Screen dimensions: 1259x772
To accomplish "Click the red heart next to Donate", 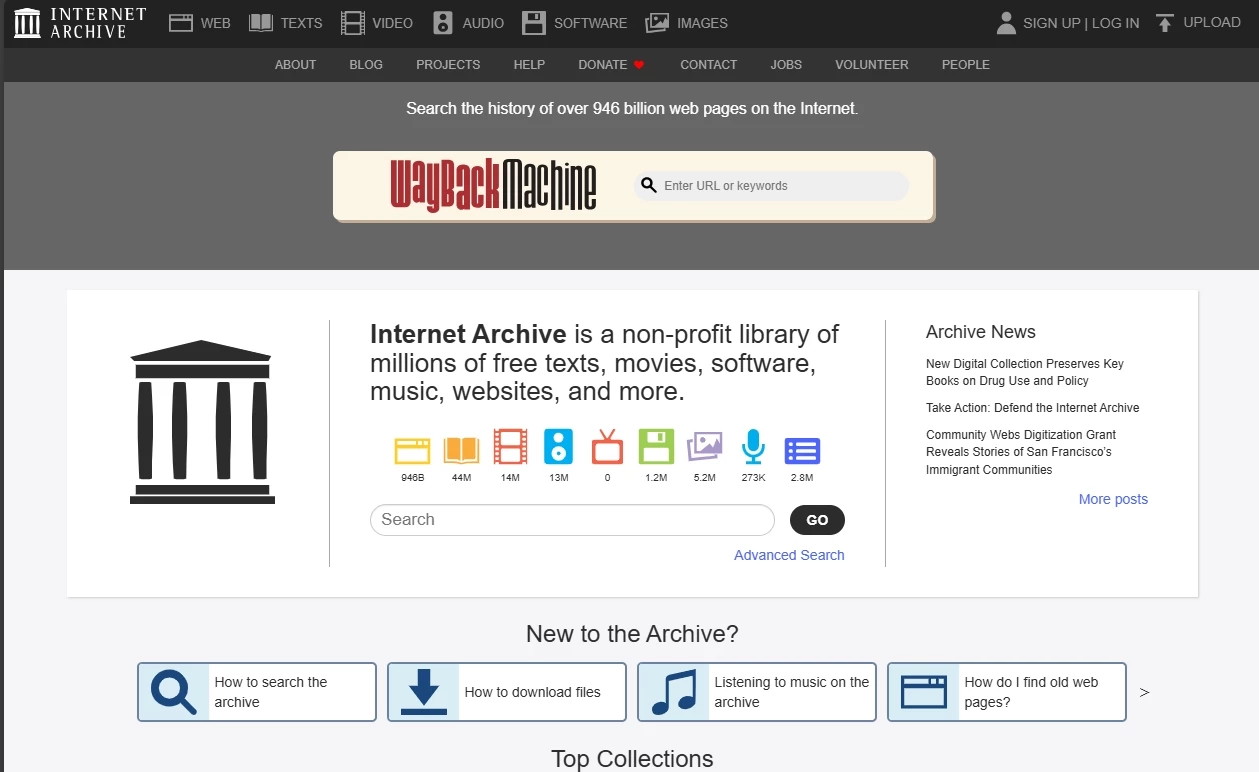I will (639, 64).
